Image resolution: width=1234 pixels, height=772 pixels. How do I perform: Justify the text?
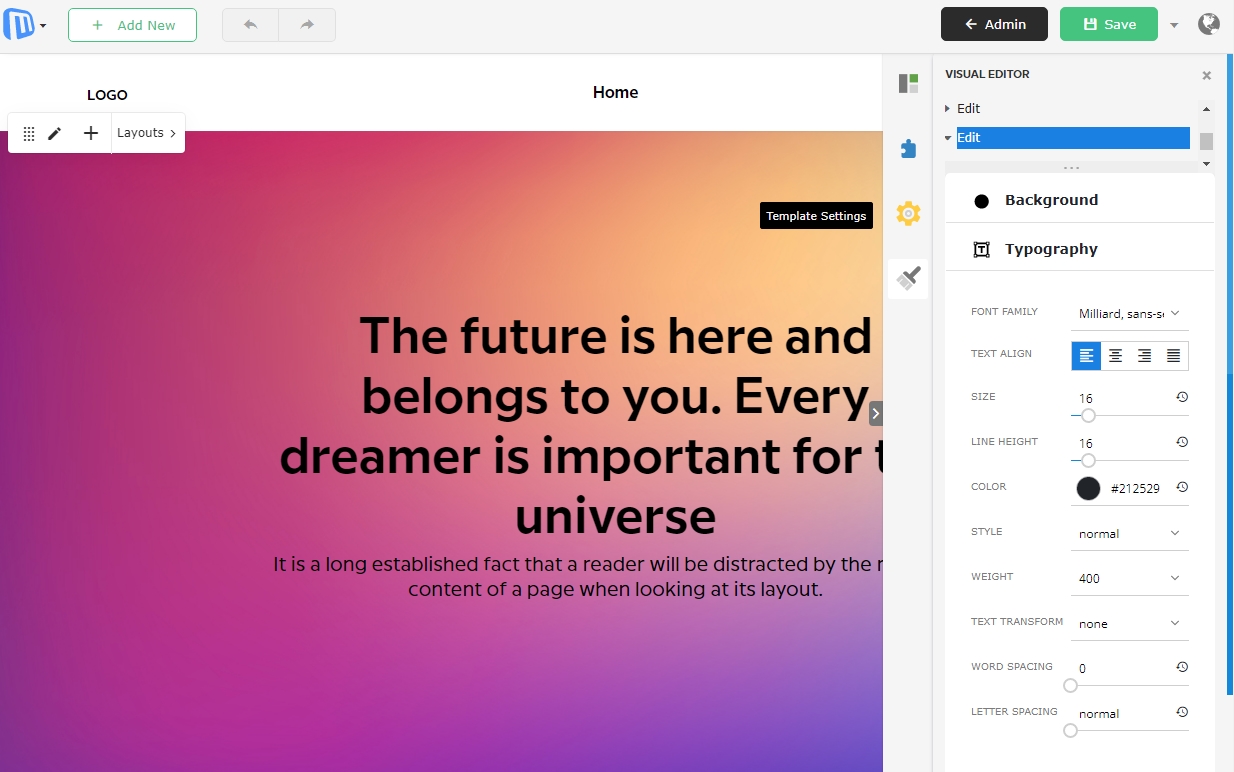1174,356
